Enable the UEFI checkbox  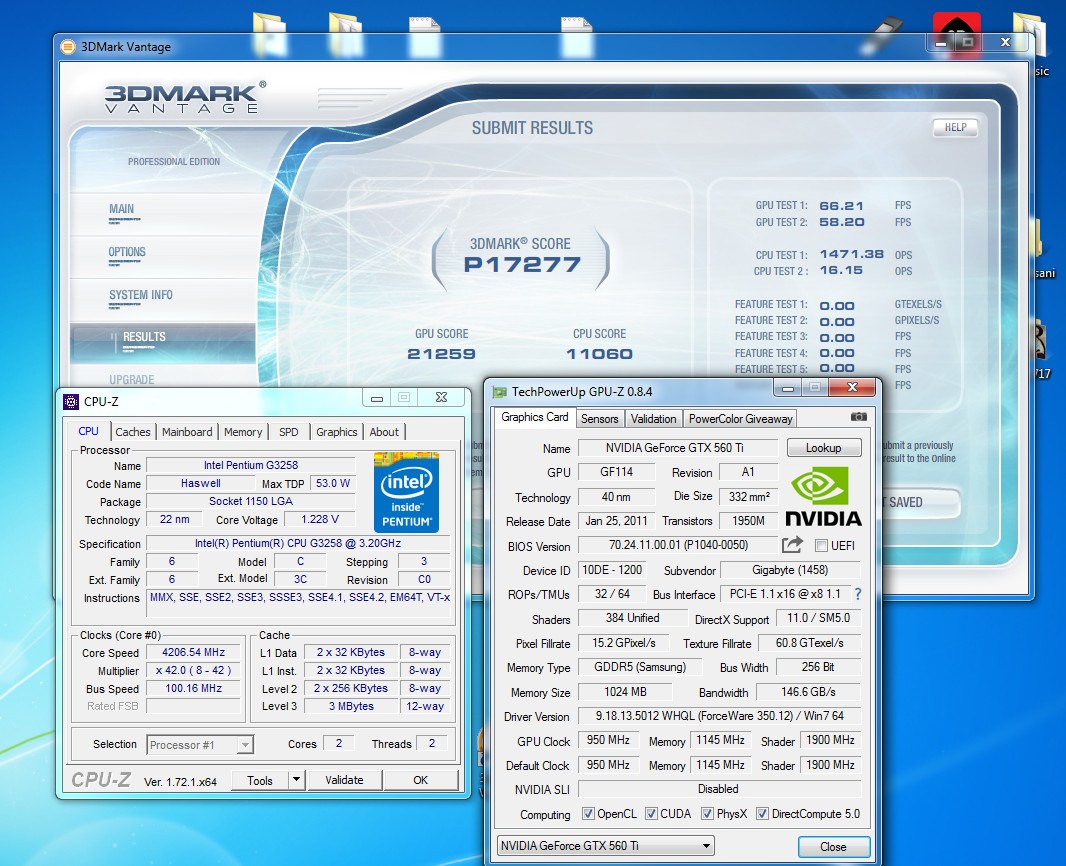click(x=821, y=546)
